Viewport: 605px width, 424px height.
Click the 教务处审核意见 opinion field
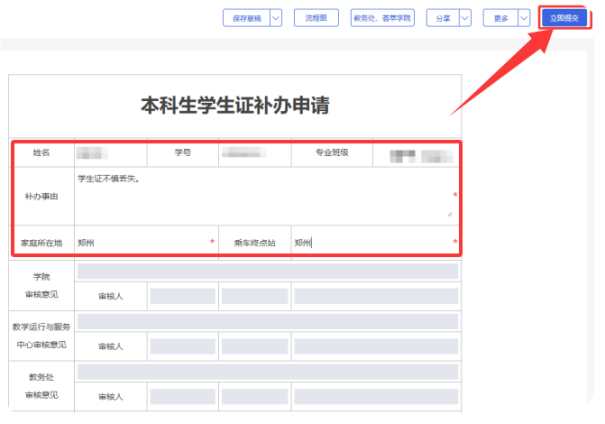pos(267,372)
